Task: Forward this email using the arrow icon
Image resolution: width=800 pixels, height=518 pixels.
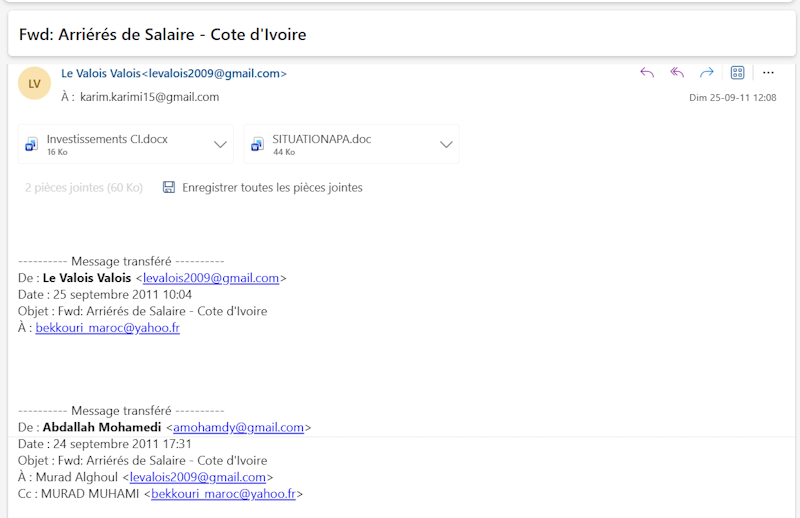Action: pos(707,72)
